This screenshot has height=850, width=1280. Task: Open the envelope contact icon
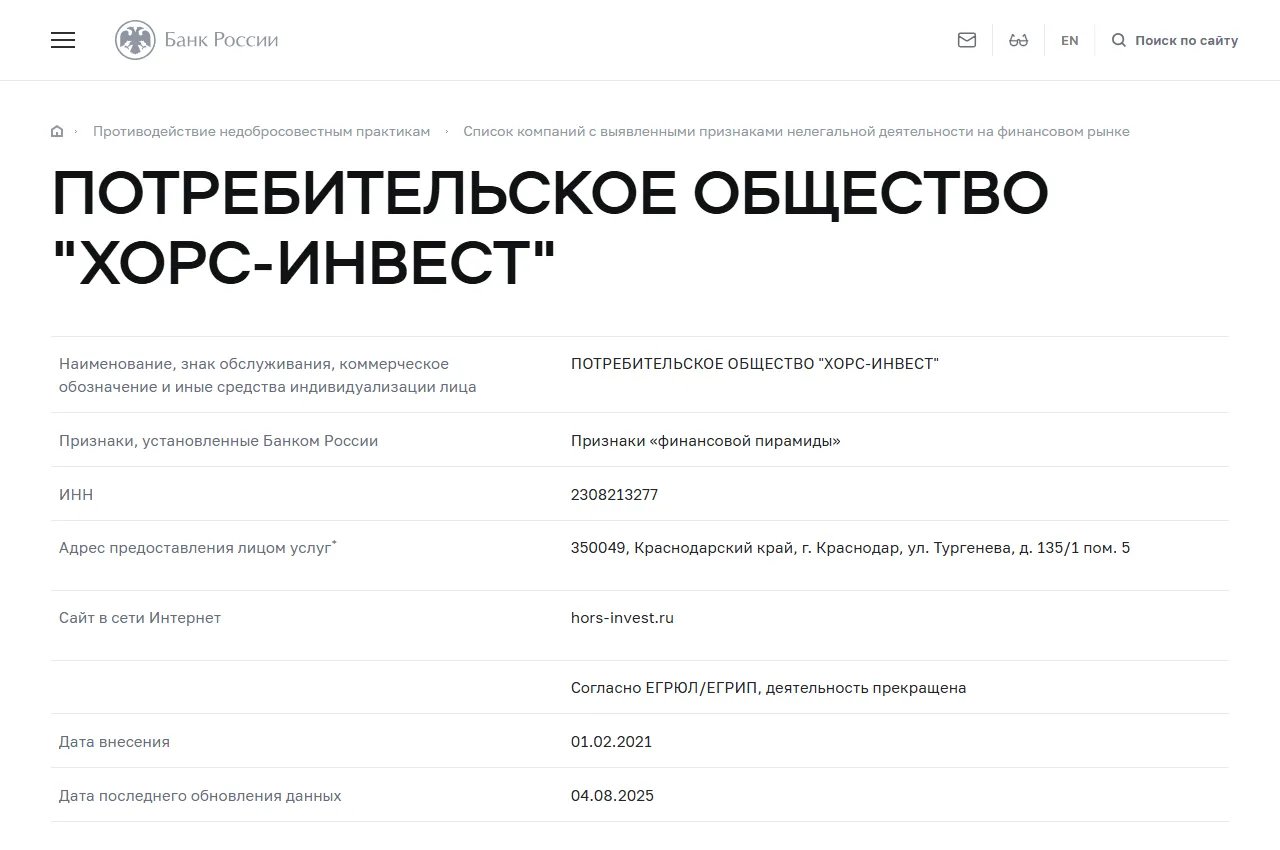click(967, 40)
